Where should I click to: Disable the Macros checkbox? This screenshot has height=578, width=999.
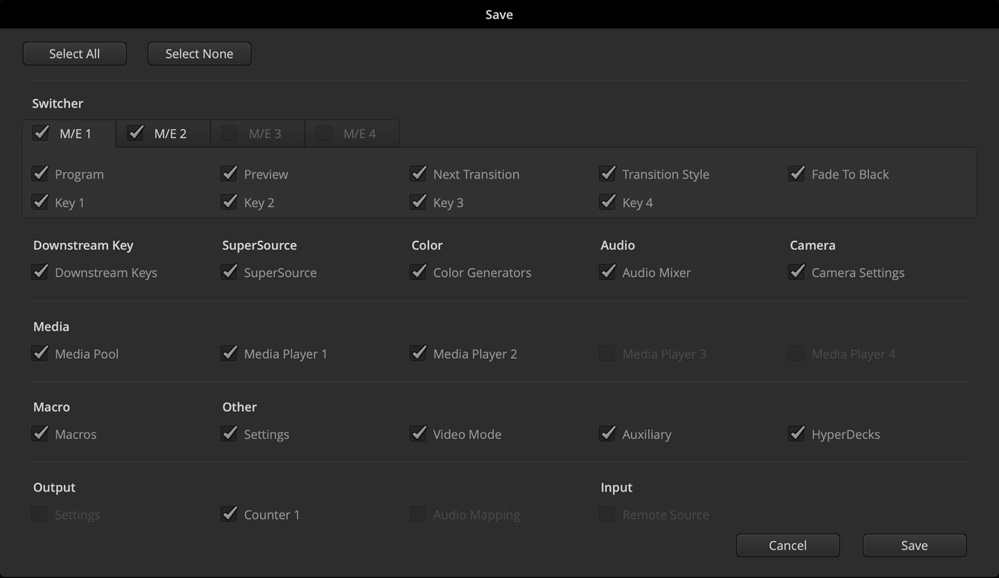pos(41,434)
